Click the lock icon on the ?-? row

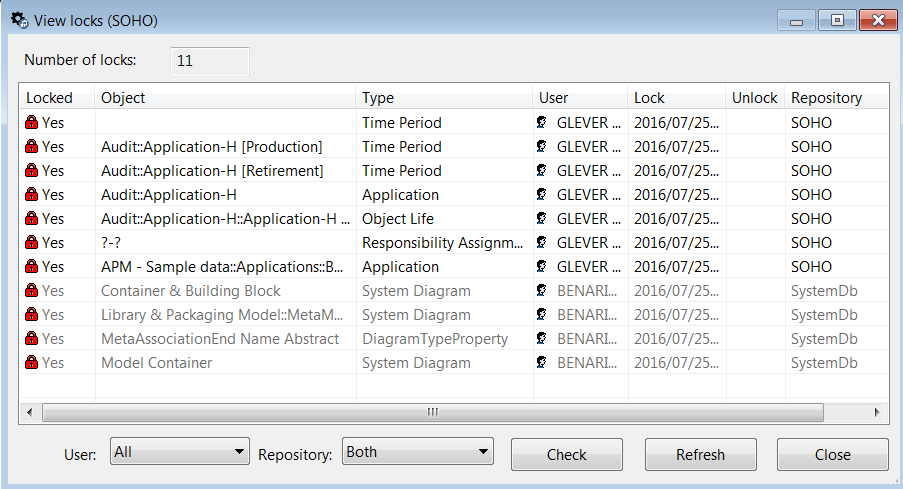pyautogui.click(x=32, y=243)
